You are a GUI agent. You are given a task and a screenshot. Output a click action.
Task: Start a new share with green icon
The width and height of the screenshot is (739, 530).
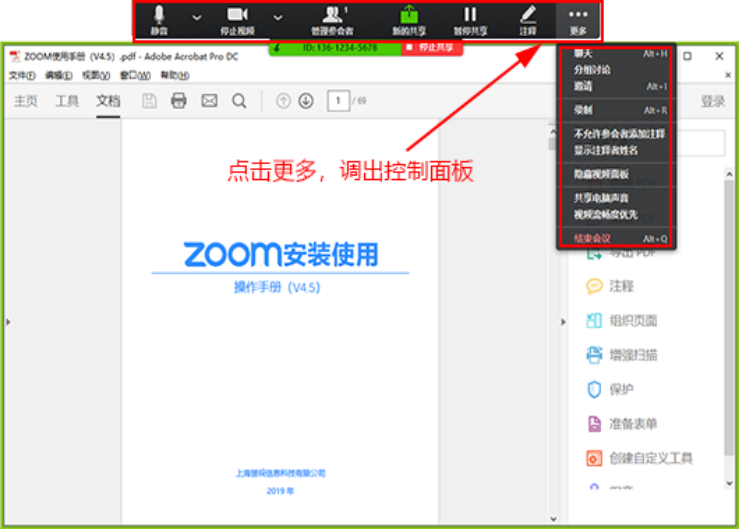click(409, 20)
